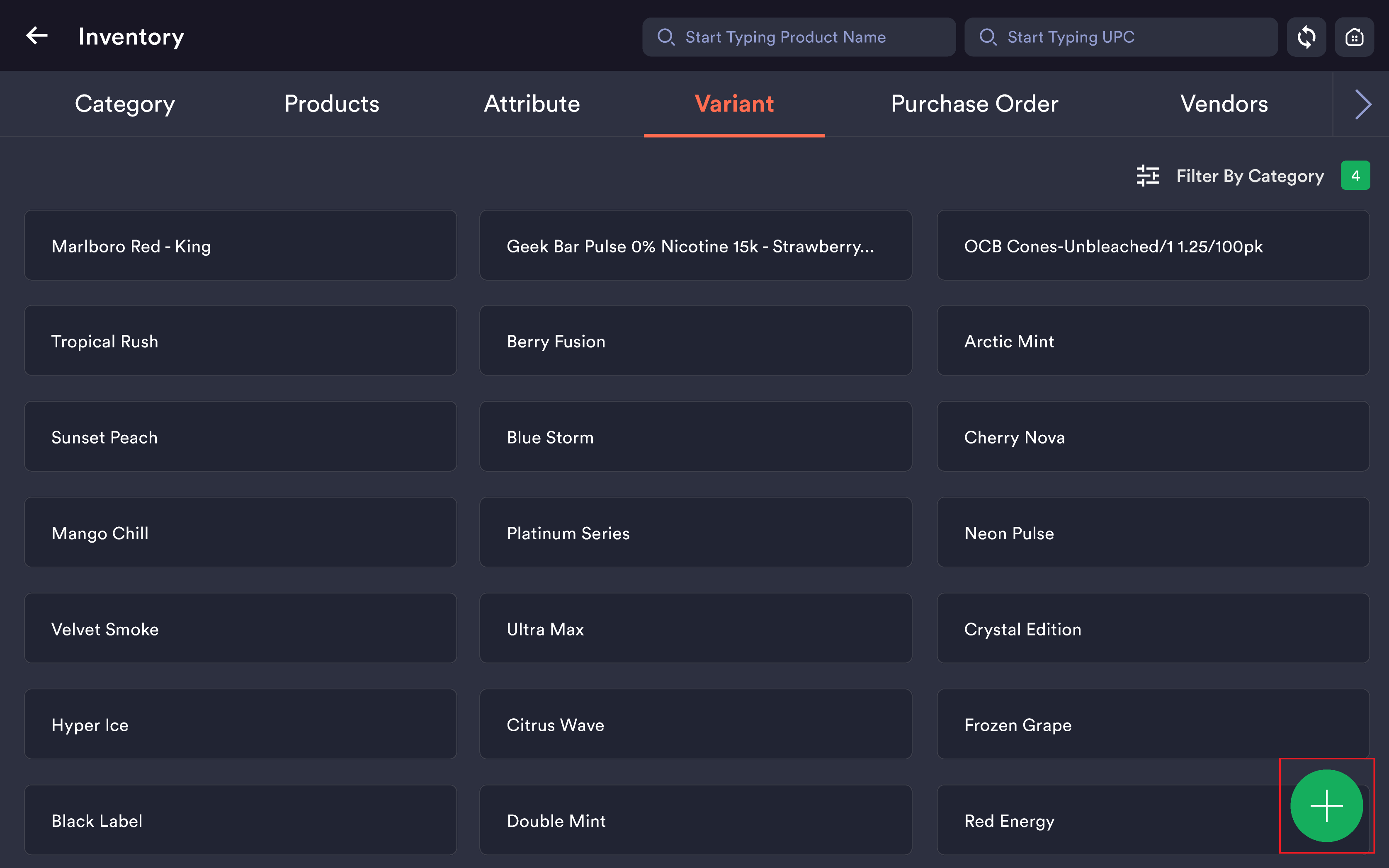Switch to the Purchase Order tab
Screen dimensions: 1389x868
(x=974, y=104)
